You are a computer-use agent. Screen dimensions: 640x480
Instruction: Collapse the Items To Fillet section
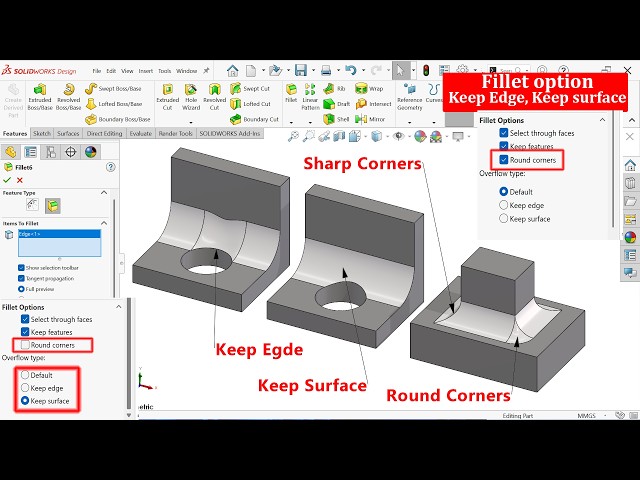104,223
